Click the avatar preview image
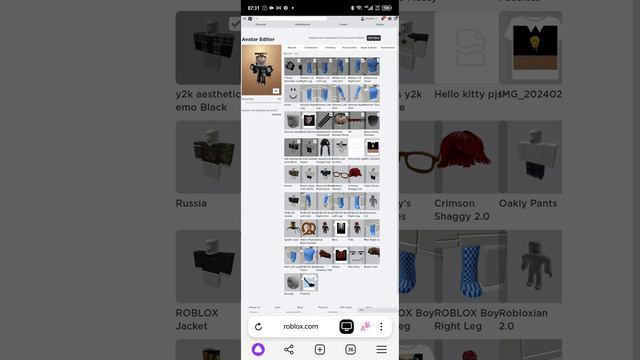The image size is (640, 360). 262,69
